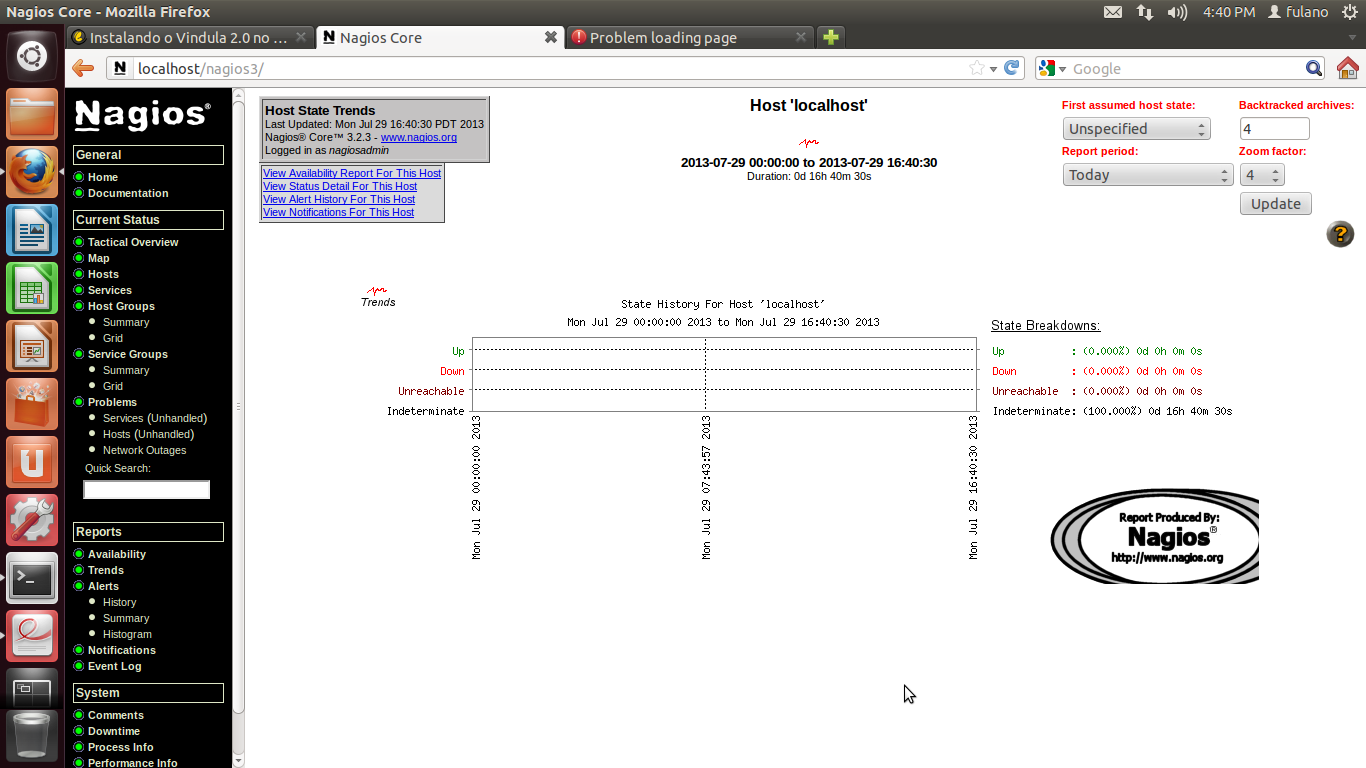The width and height of the screenshot is (1366, 768).
Task: Open Ubuntu One launcher icon
Action: (x=32, y=462)
